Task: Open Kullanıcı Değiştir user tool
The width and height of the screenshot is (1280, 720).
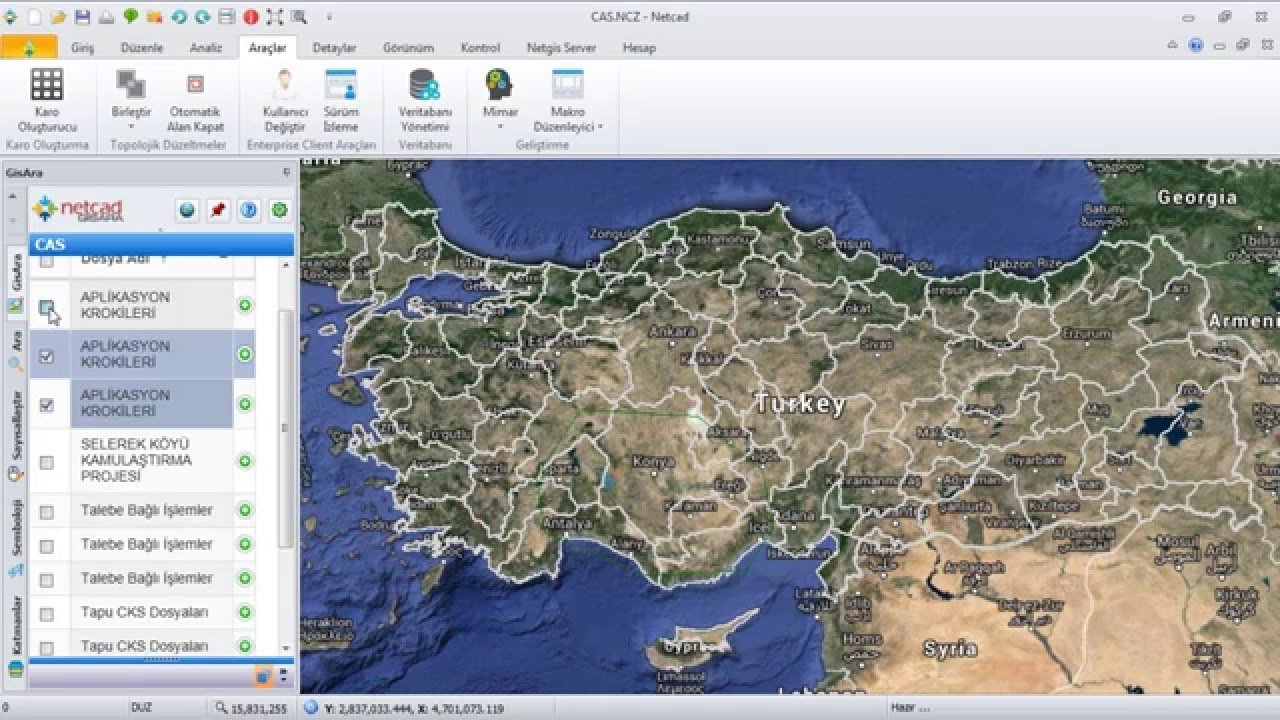Action: click(285, 101)
